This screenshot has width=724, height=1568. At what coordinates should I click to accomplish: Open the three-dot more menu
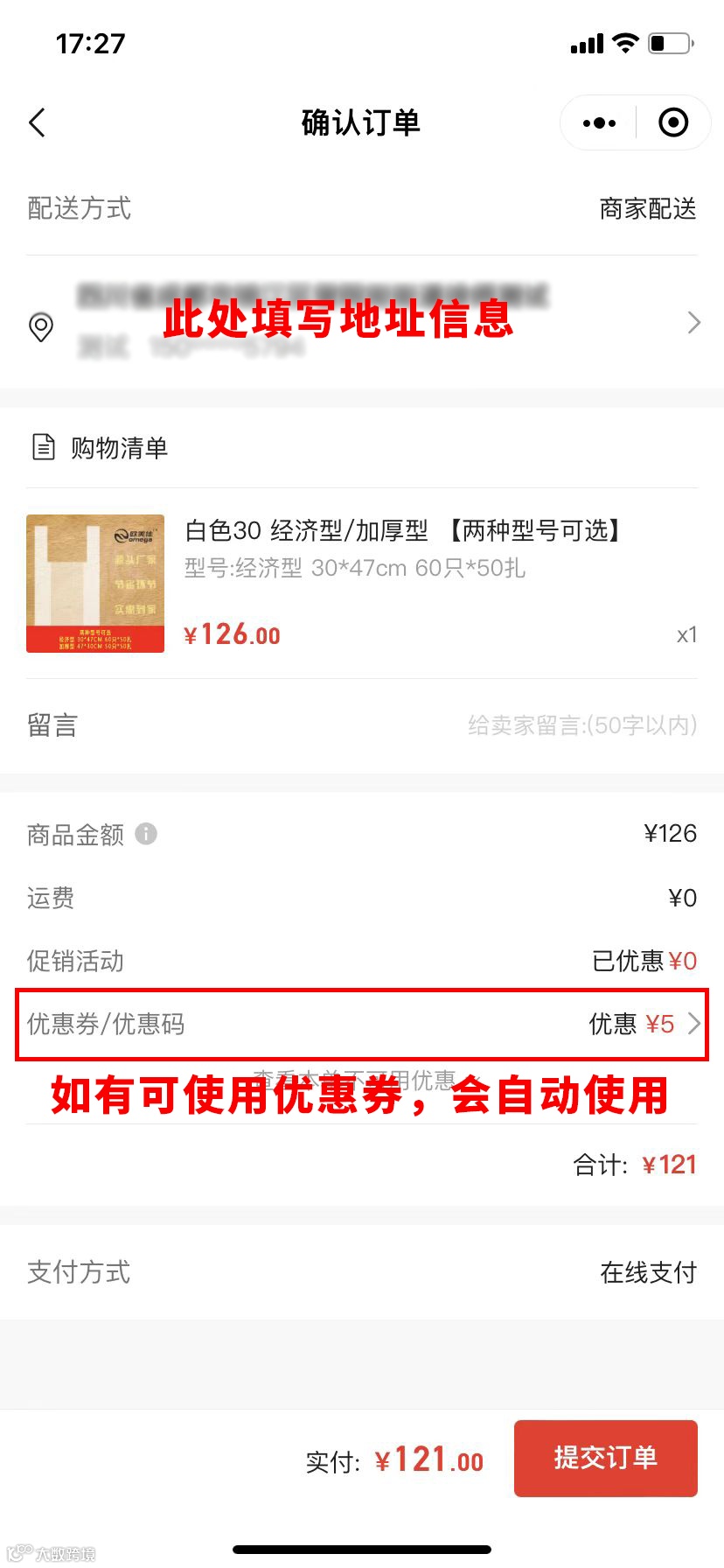(x=599, y=122)
